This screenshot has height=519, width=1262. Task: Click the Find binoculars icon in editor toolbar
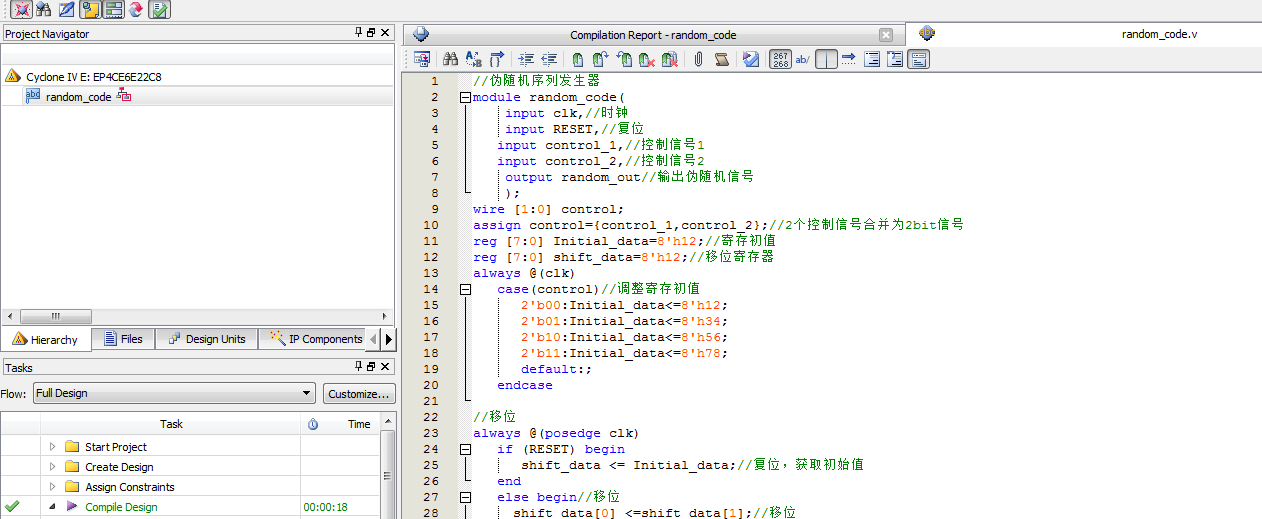[x=450, y=60]
